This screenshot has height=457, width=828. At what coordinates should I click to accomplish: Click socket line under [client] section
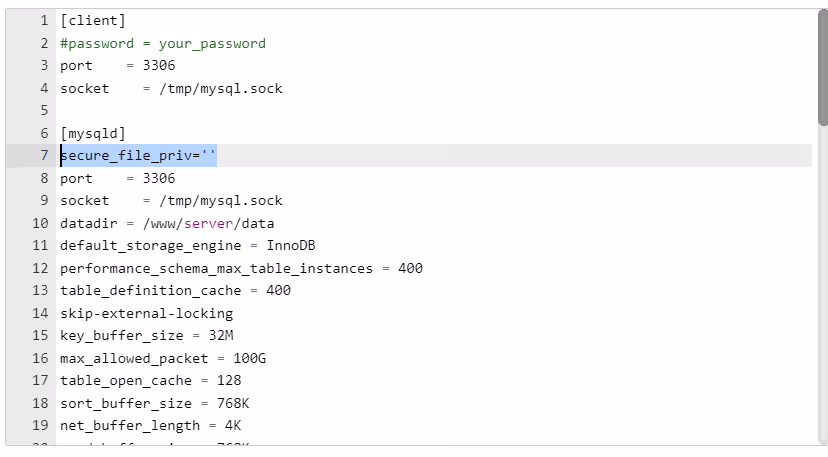(x=170, y=88)
